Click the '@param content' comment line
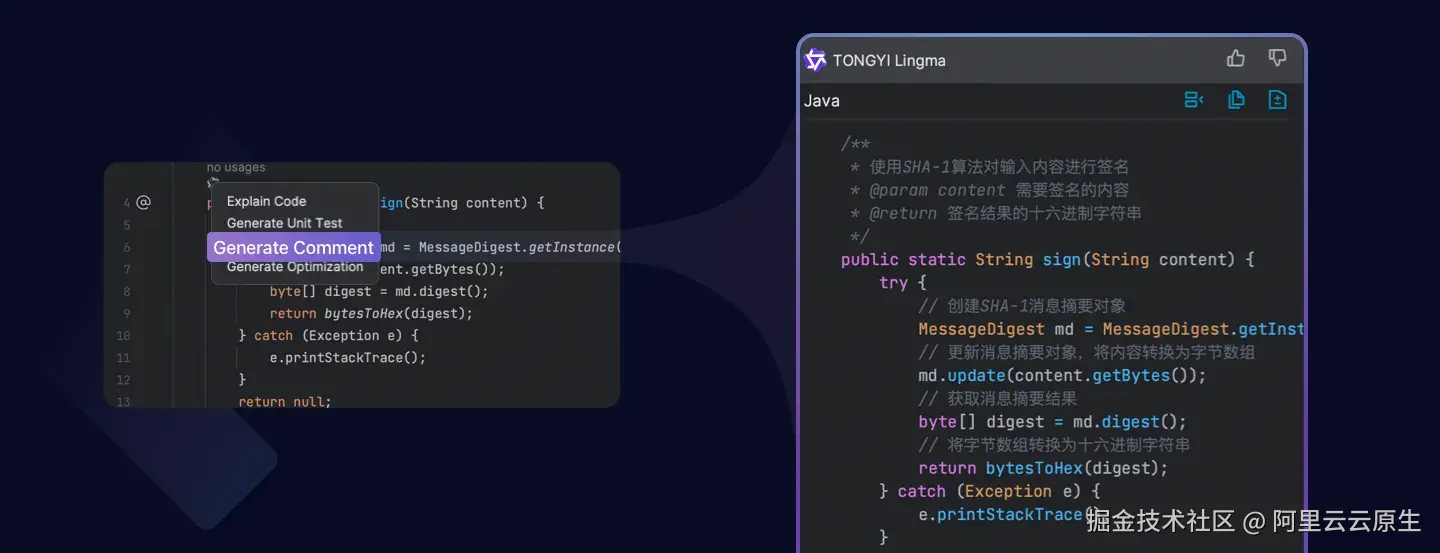 989,190
